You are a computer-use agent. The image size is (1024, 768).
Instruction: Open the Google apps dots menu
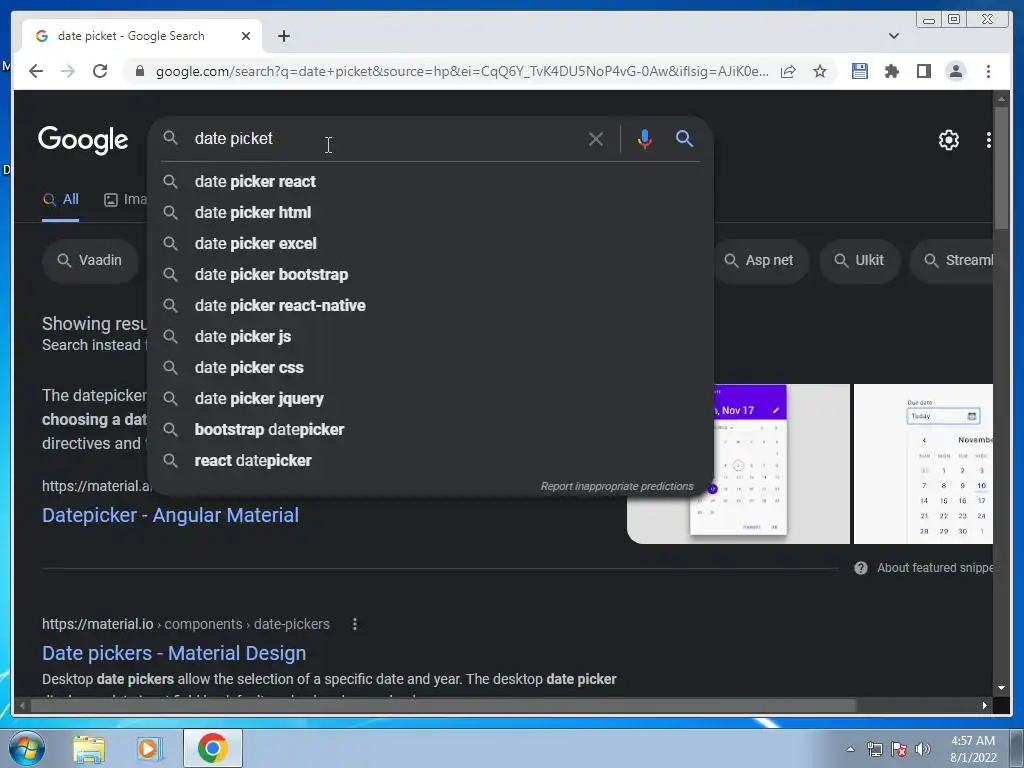pos(988,140)
